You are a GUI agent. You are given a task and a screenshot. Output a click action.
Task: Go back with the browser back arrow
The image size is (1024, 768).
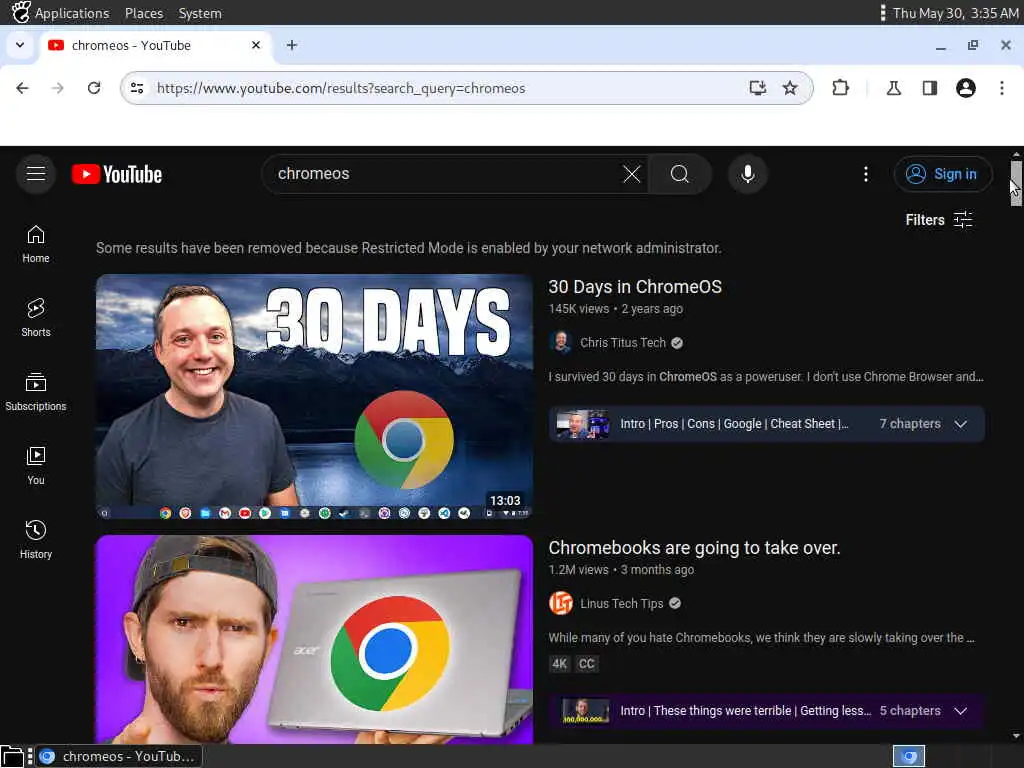22,88
